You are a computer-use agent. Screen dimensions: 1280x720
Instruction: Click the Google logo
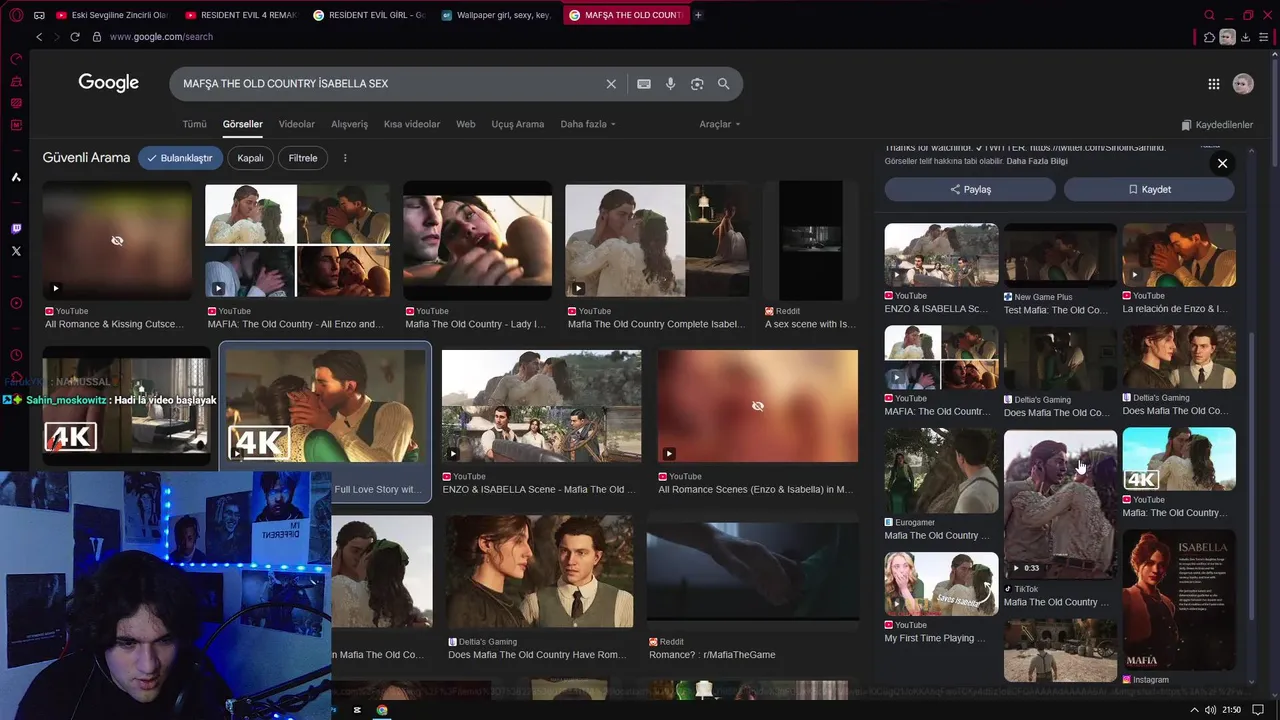click(x=109, y=83)
